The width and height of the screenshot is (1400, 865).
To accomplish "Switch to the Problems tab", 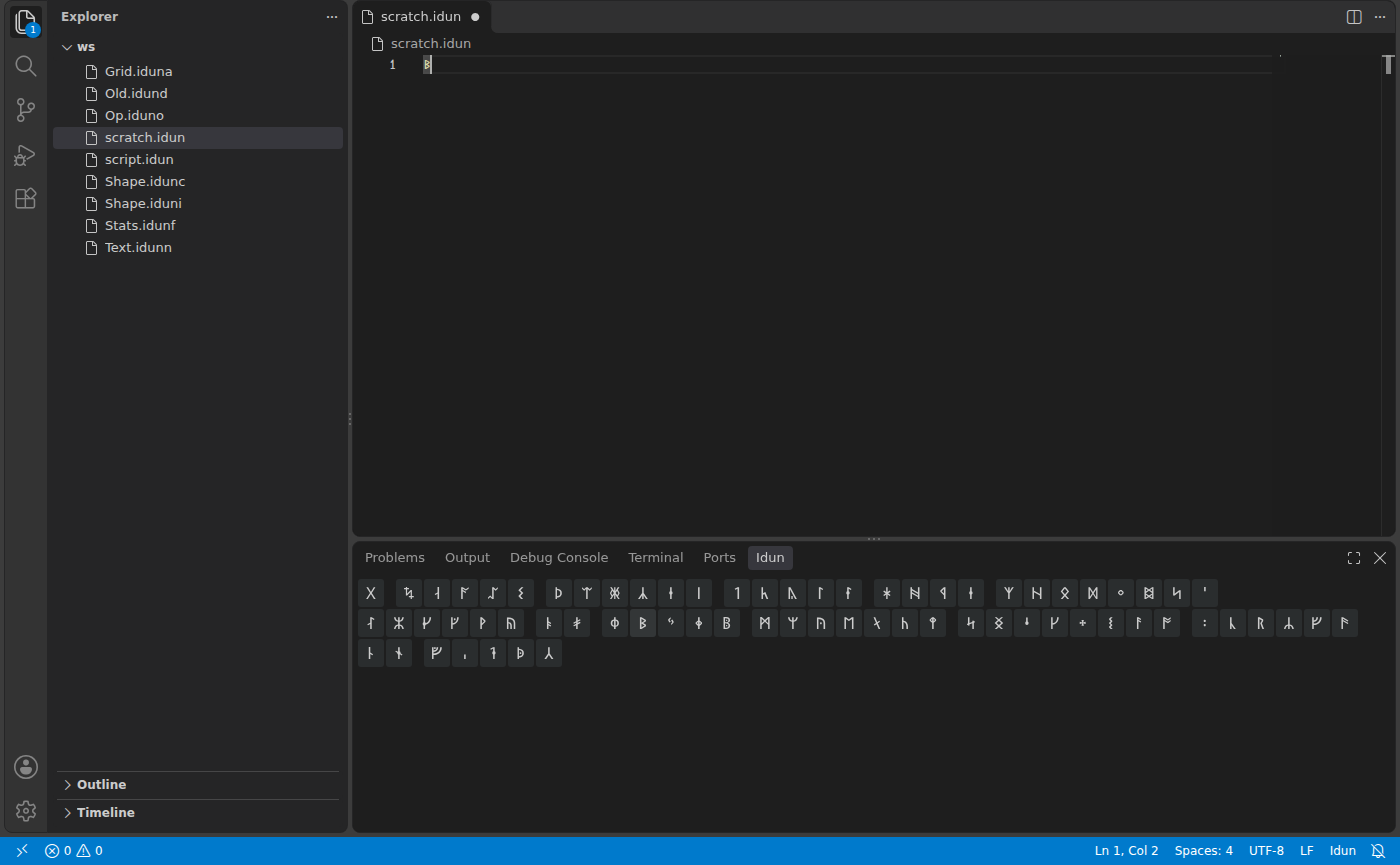I will click(395, 558).
